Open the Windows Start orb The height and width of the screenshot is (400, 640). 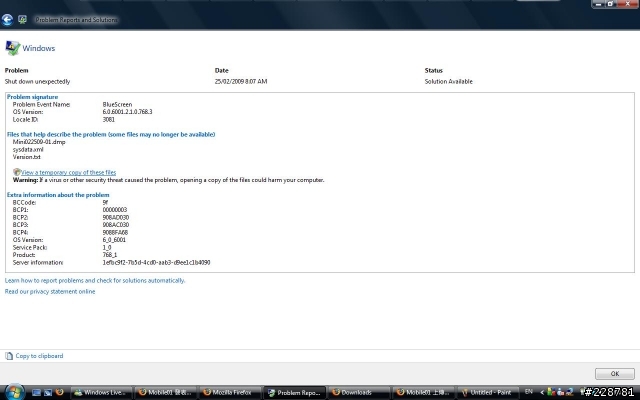pyautogui.click(x=15, y=392)
